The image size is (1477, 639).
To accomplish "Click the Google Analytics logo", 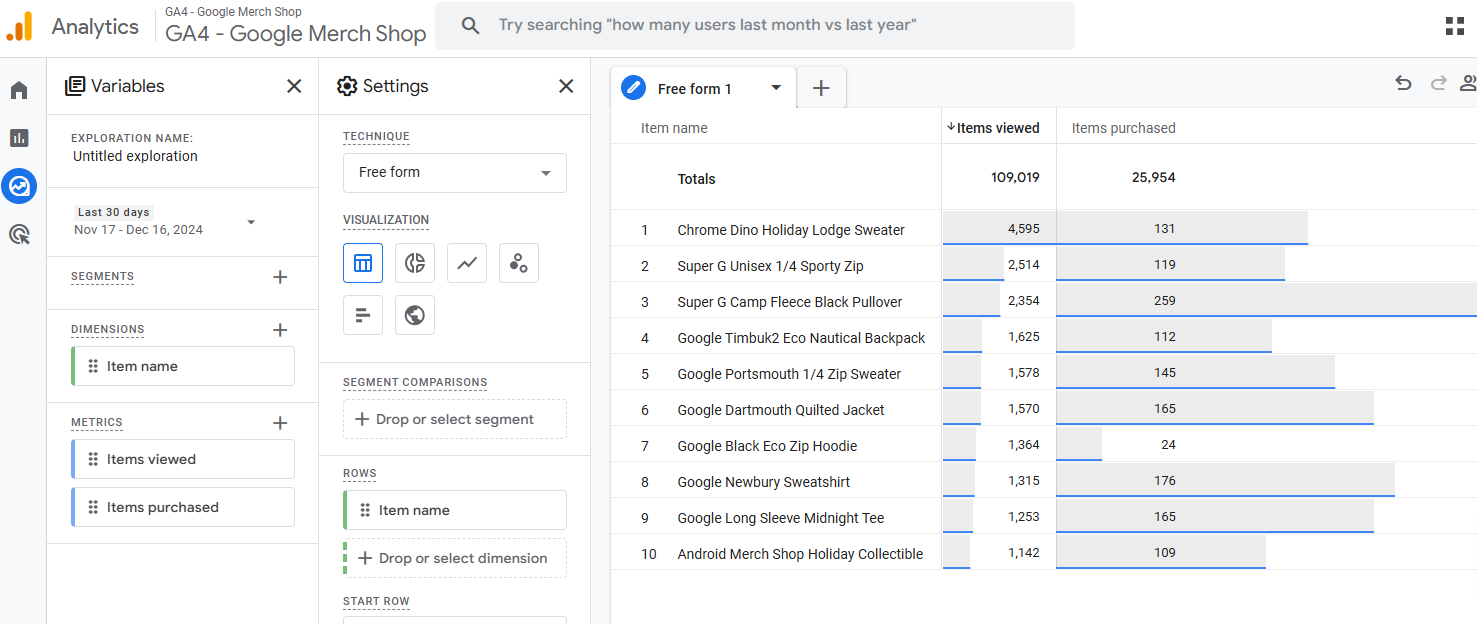I will pos(20,27).
